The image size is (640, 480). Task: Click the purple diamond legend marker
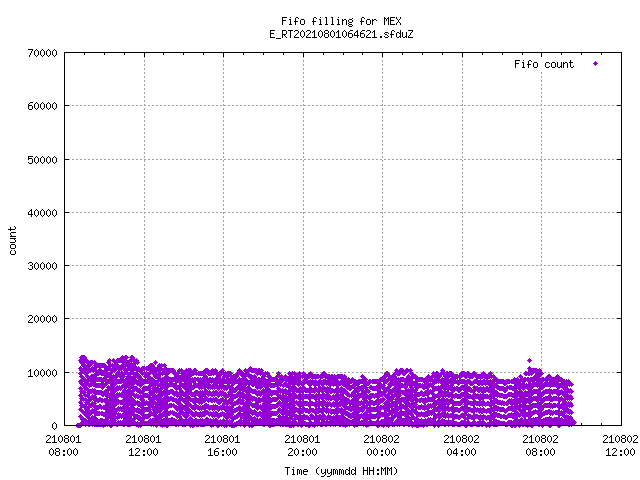pos(596,64)
